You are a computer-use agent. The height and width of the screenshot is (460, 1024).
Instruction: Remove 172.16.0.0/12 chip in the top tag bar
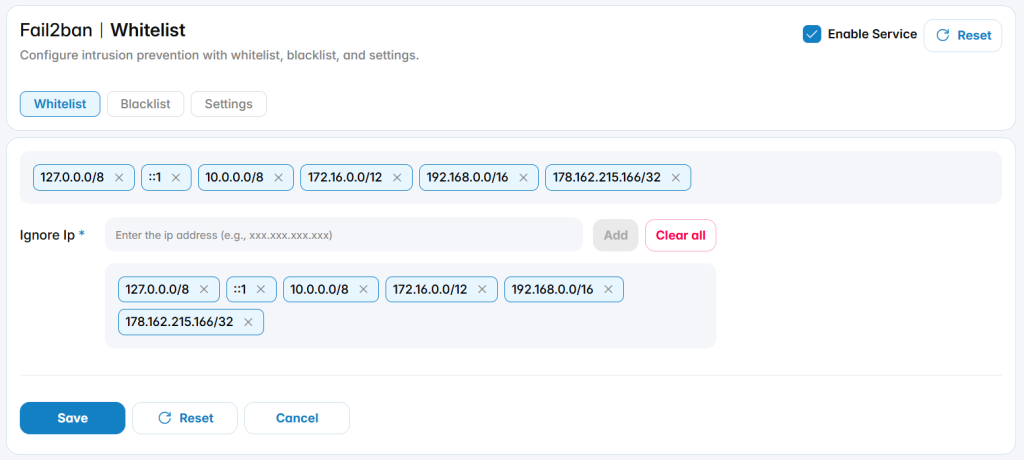(397, 178)
